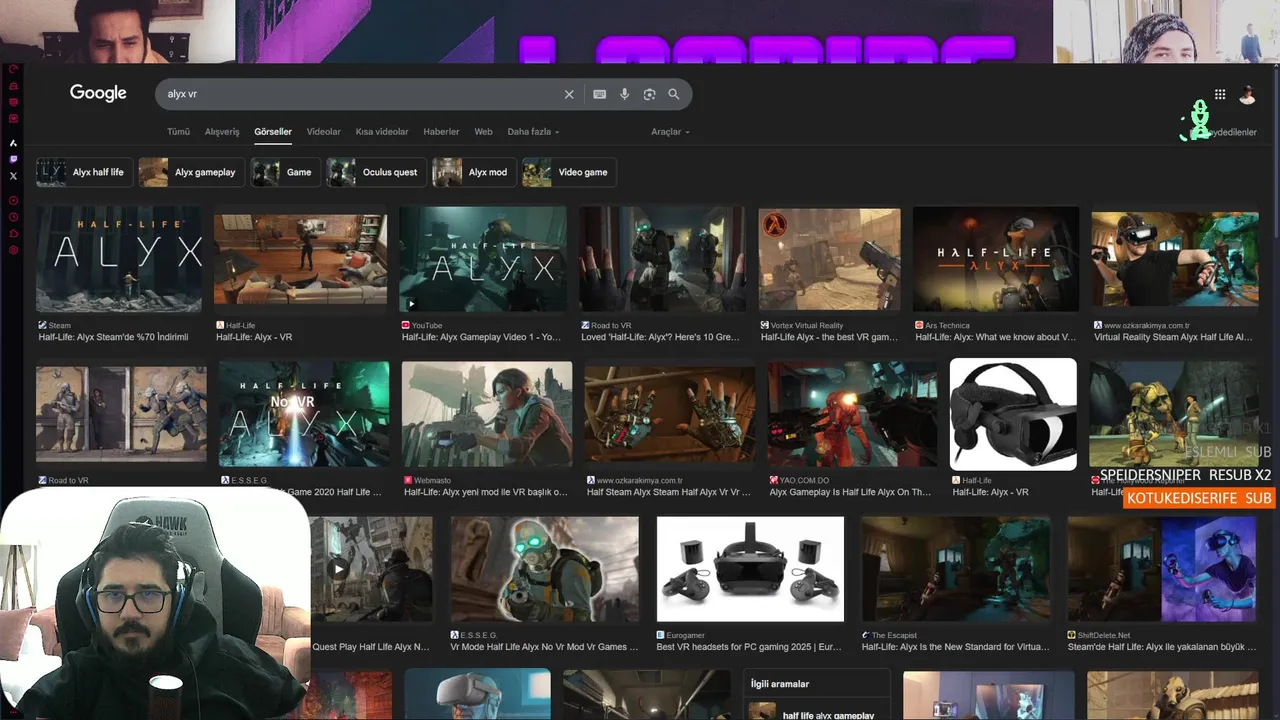1280x720 pixels.
Task: Open the Vortex Virtual Reality pistol thumbnail
Action: pyautogui.click(x=829, y=259)
